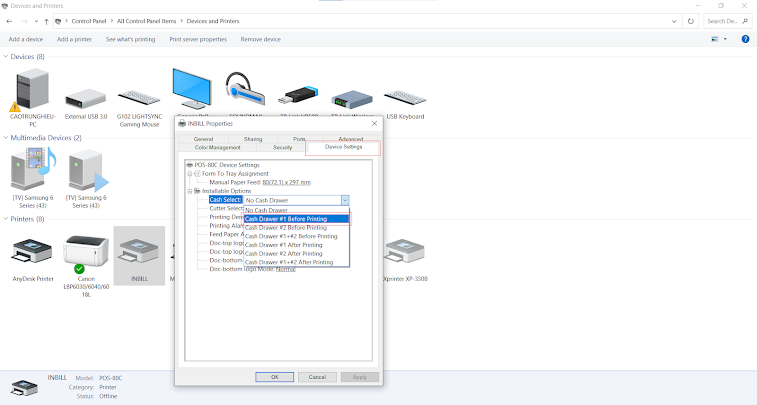Open recent locations dropdown next to forward arrow
This screenshot has width=757, height=405.
pos(36,21)
